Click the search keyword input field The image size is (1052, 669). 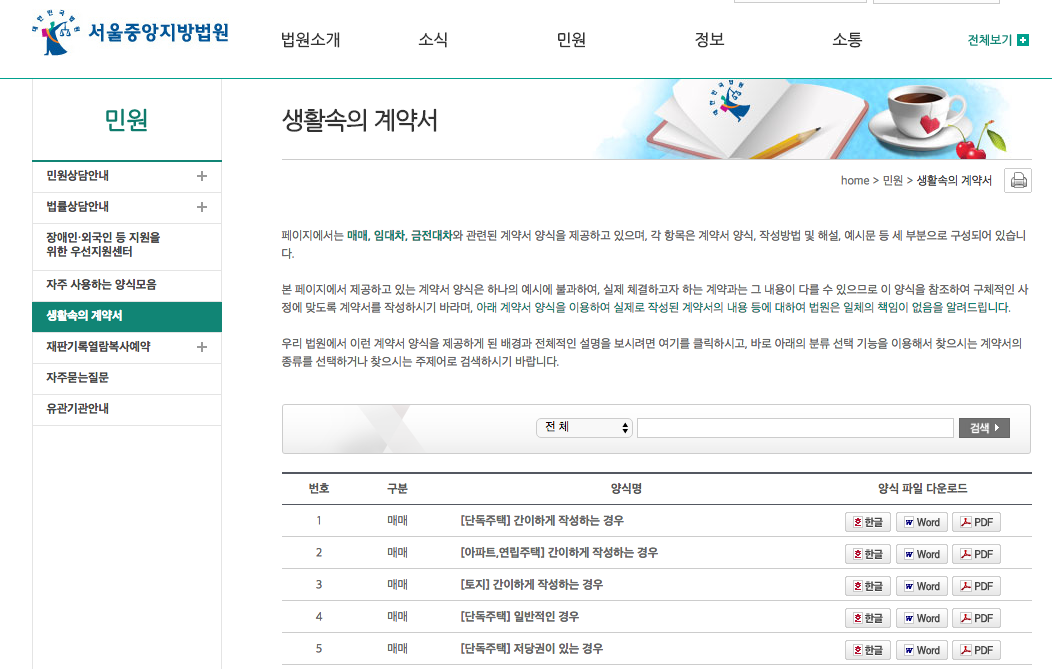[x=795, y=428]
